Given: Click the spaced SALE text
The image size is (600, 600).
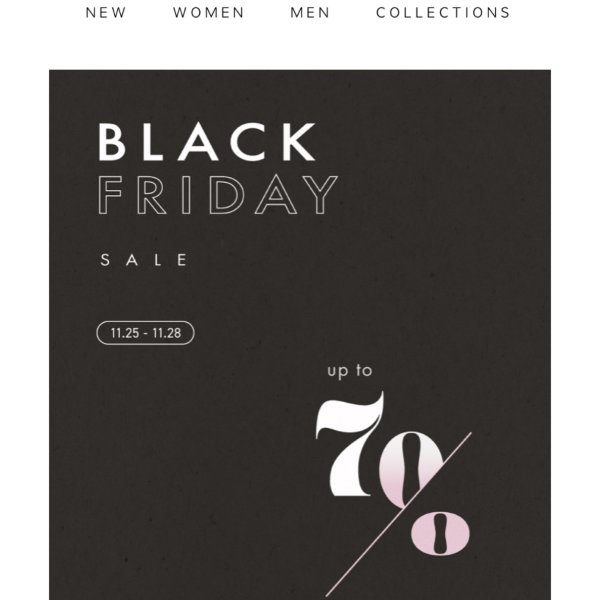Looking at the screenshot, I should click(144, 260).
